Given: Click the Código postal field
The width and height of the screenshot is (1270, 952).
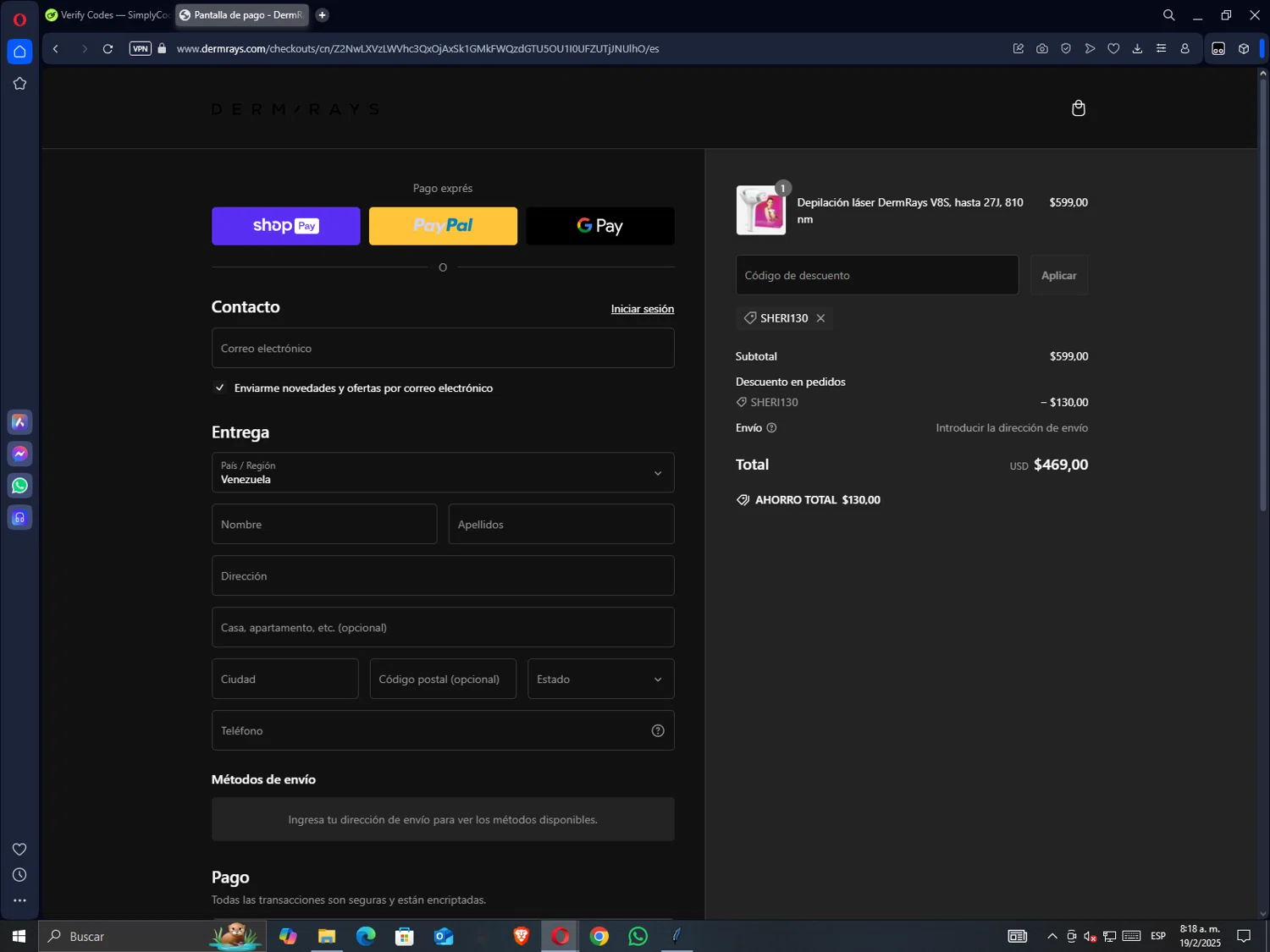Looking at the screenshot, I should (443, 680).
